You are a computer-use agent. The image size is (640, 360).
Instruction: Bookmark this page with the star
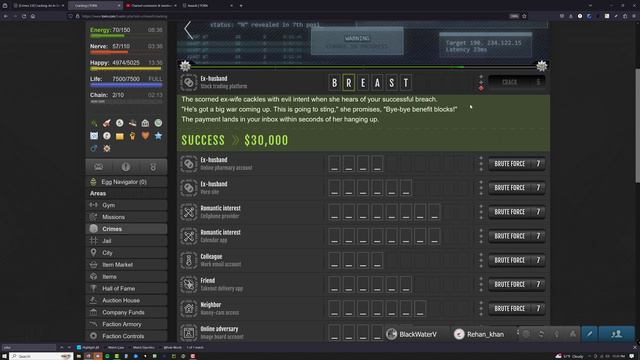[x=524, y=16]
